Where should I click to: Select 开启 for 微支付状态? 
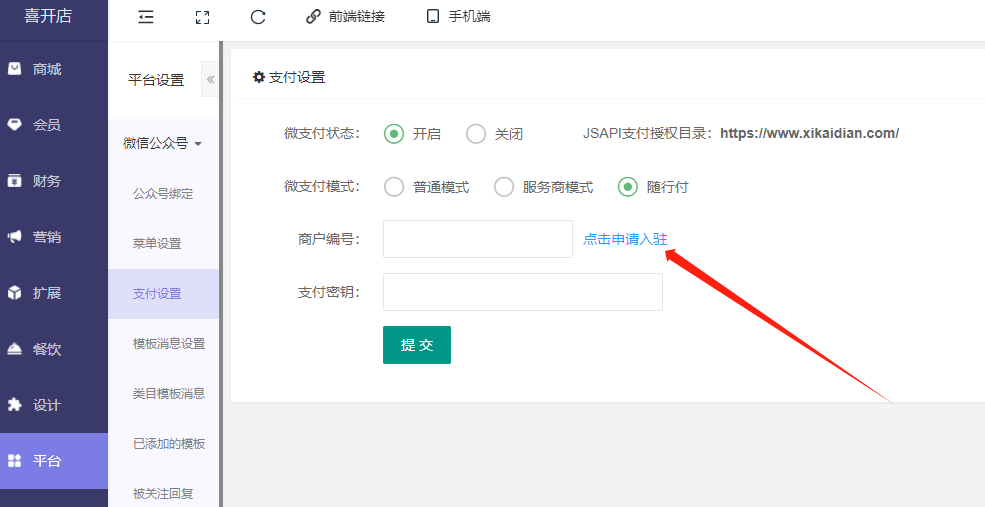(x=394, y=133)
